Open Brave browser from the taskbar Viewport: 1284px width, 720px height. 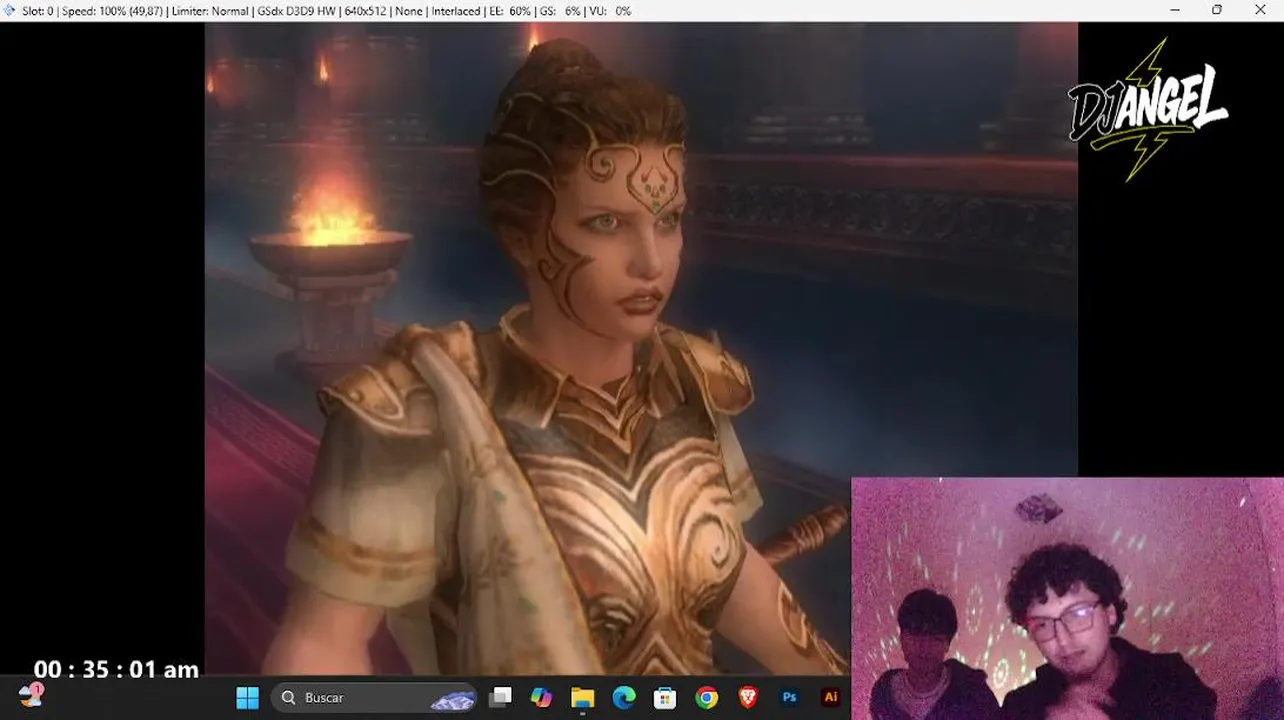(x=748, y=698)
